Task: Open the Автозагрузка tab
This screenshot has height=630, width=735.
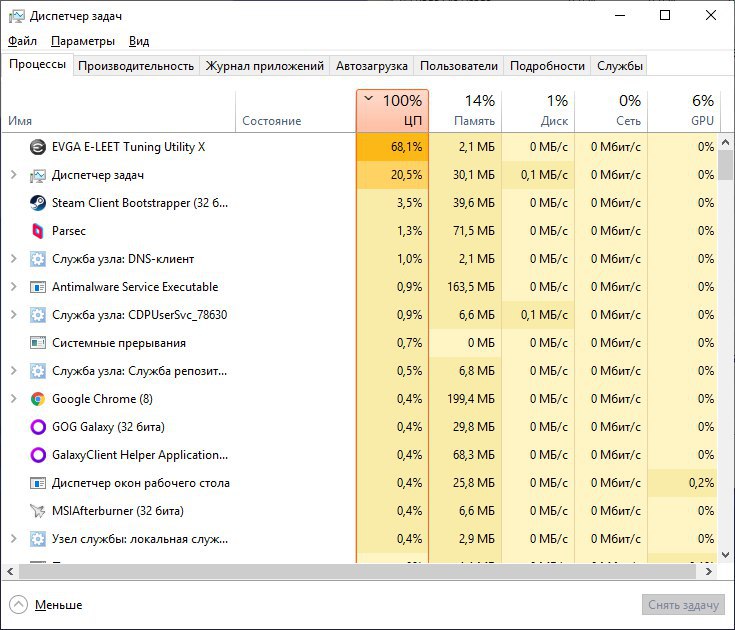Action: (x=372, y=66)
